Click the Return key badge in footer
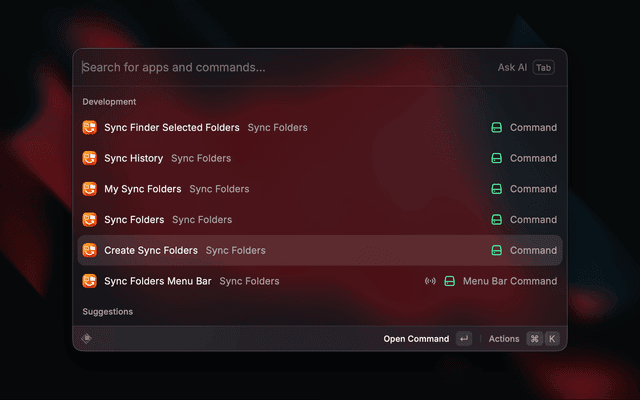The image size is (640, 400). point(464,339)
